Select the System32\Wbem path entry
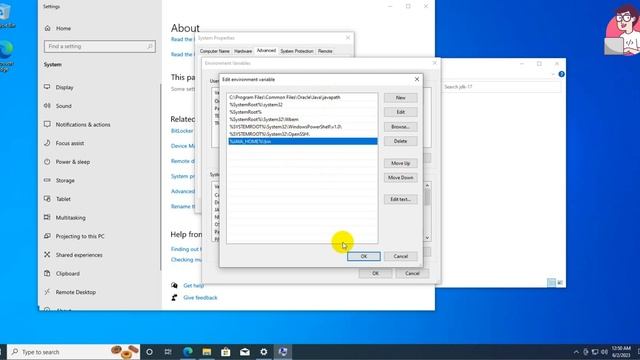Image resolution: width=640 pixels, height=360 pixels. tap(302, 119)
